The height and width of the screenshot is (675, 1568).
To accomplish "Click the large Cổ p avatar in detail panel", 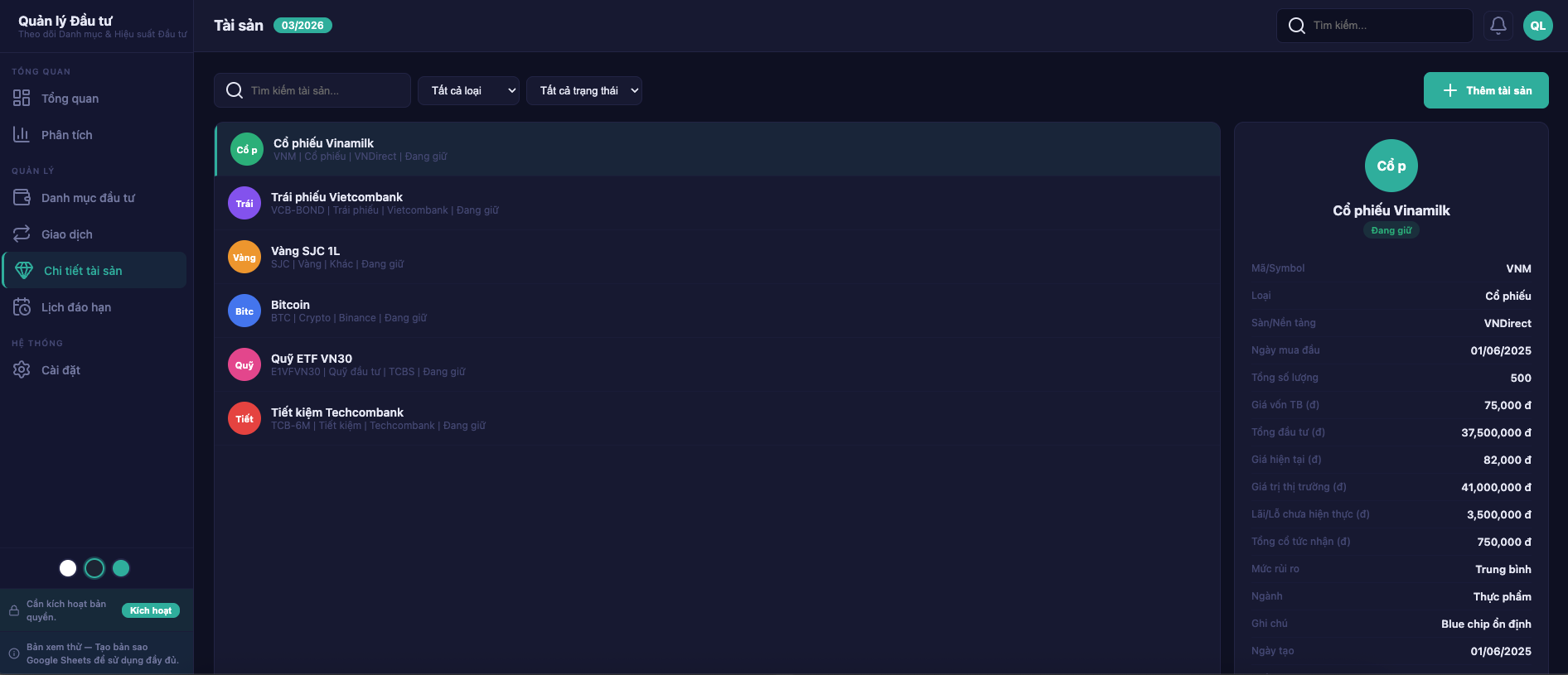I will (x=1391, y=166).
